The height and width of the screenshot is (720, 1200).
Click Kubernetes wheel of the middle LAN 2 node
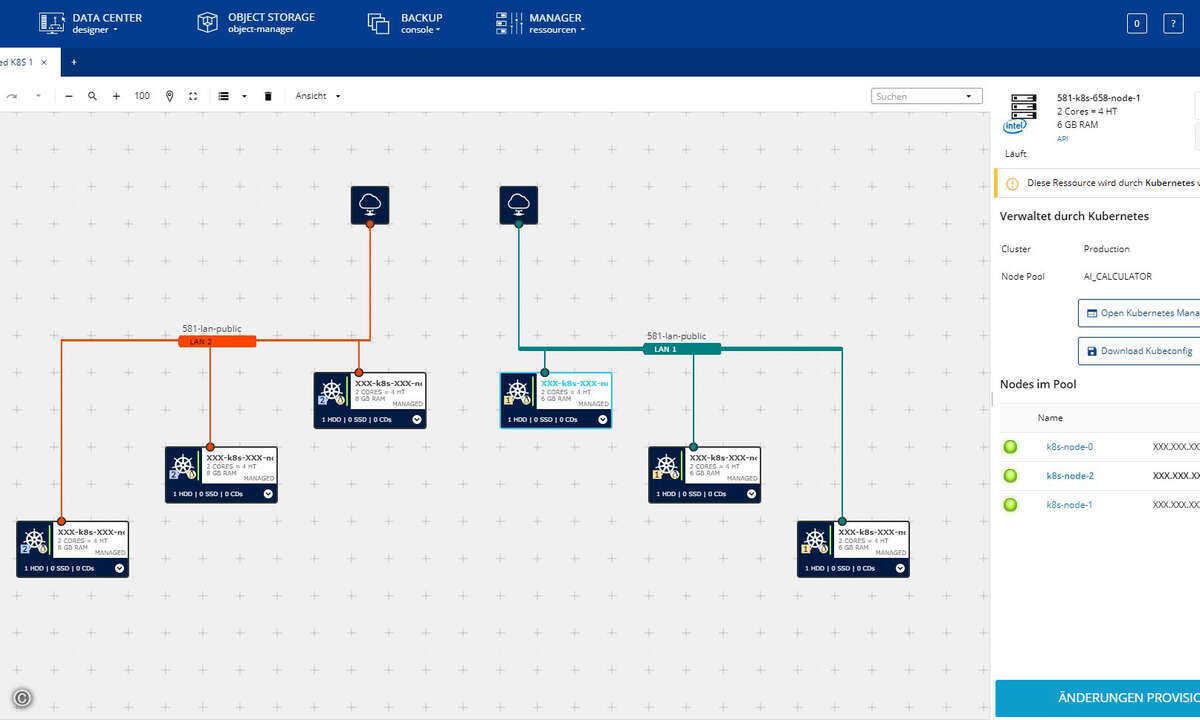(184, 466)
